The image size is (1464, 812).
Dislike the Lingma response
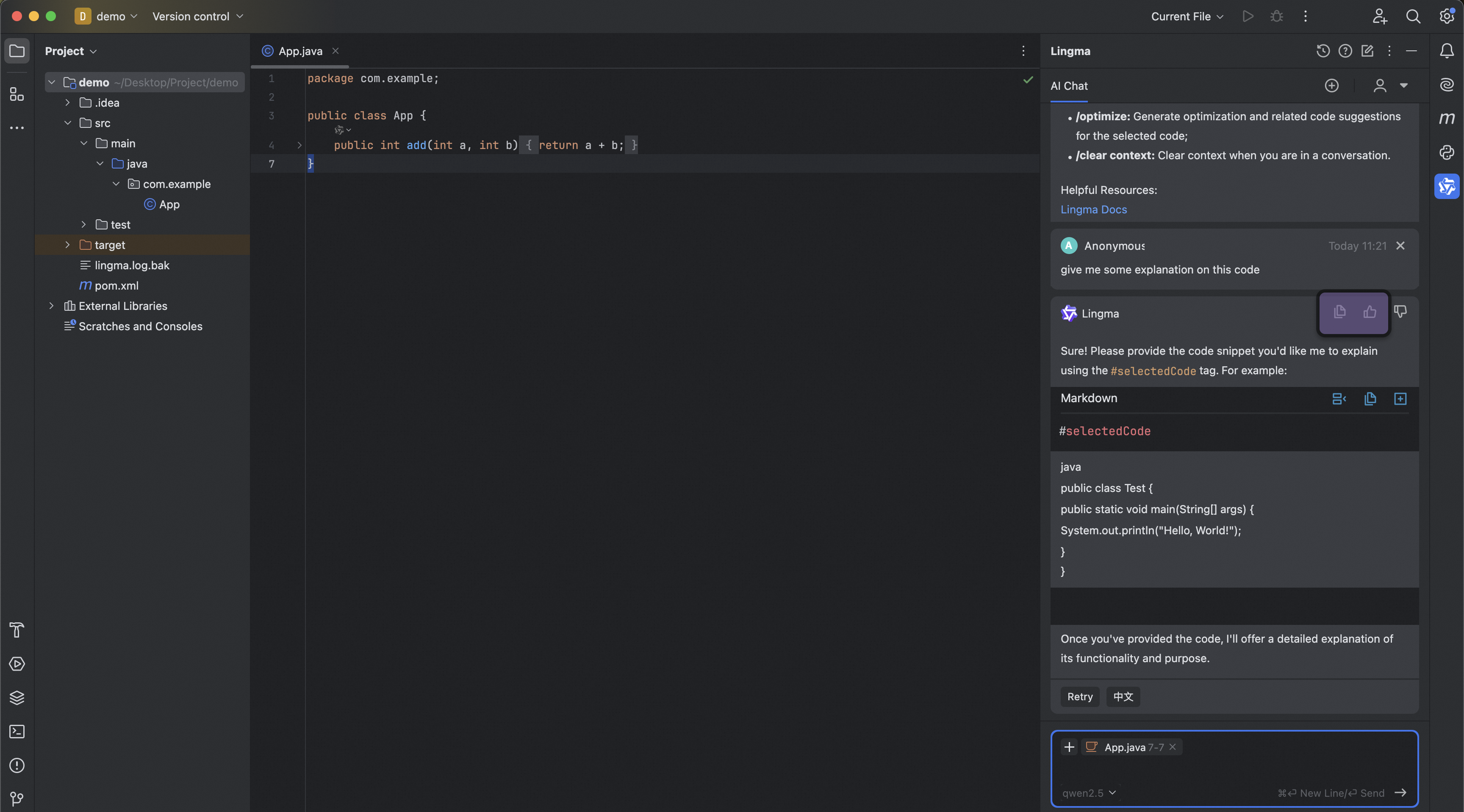point(1400,312)
